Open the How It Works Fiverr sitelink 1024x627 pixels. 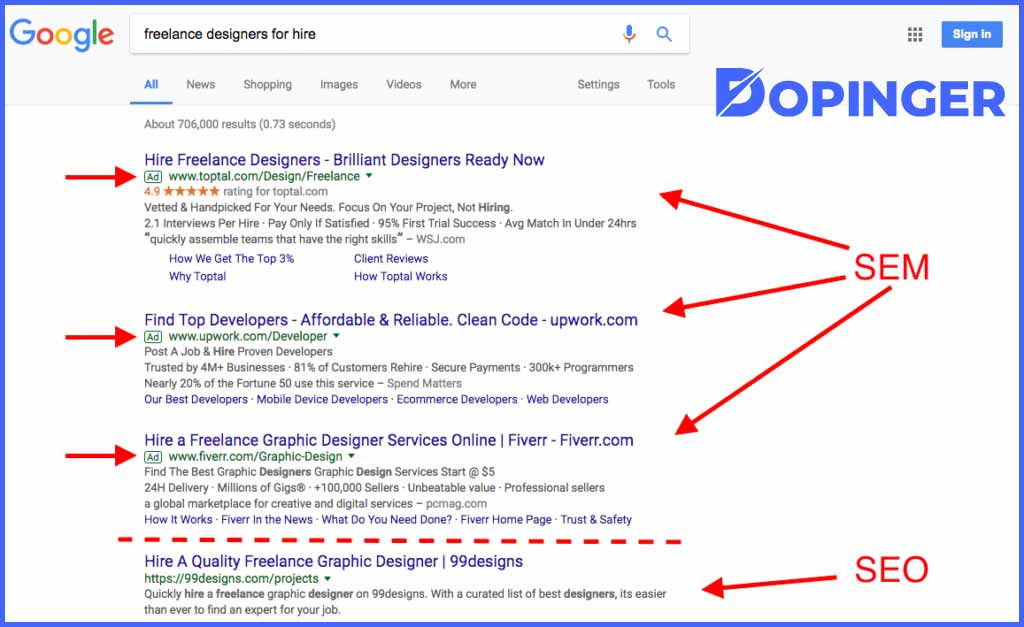click(x=178, y=519)
